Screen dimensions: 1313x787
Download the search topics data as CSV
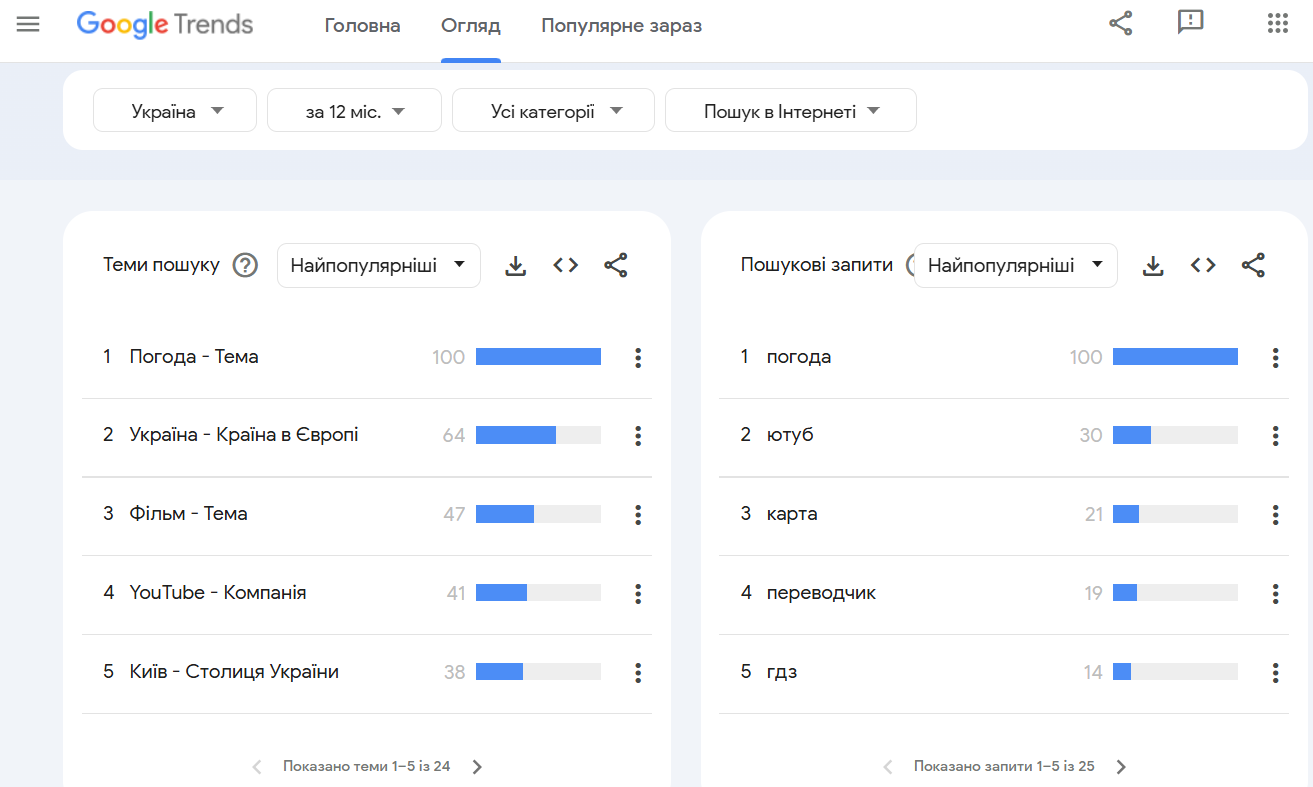[515, 265]
